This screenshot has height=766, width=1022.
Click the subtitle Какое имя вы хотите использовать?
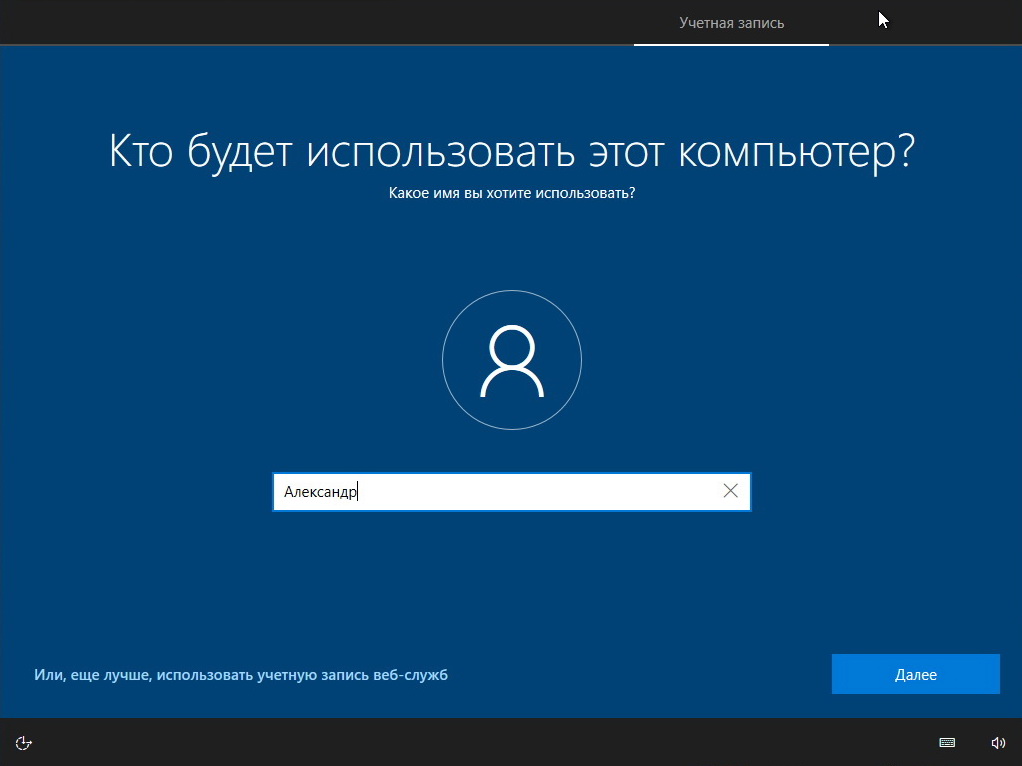511,192
